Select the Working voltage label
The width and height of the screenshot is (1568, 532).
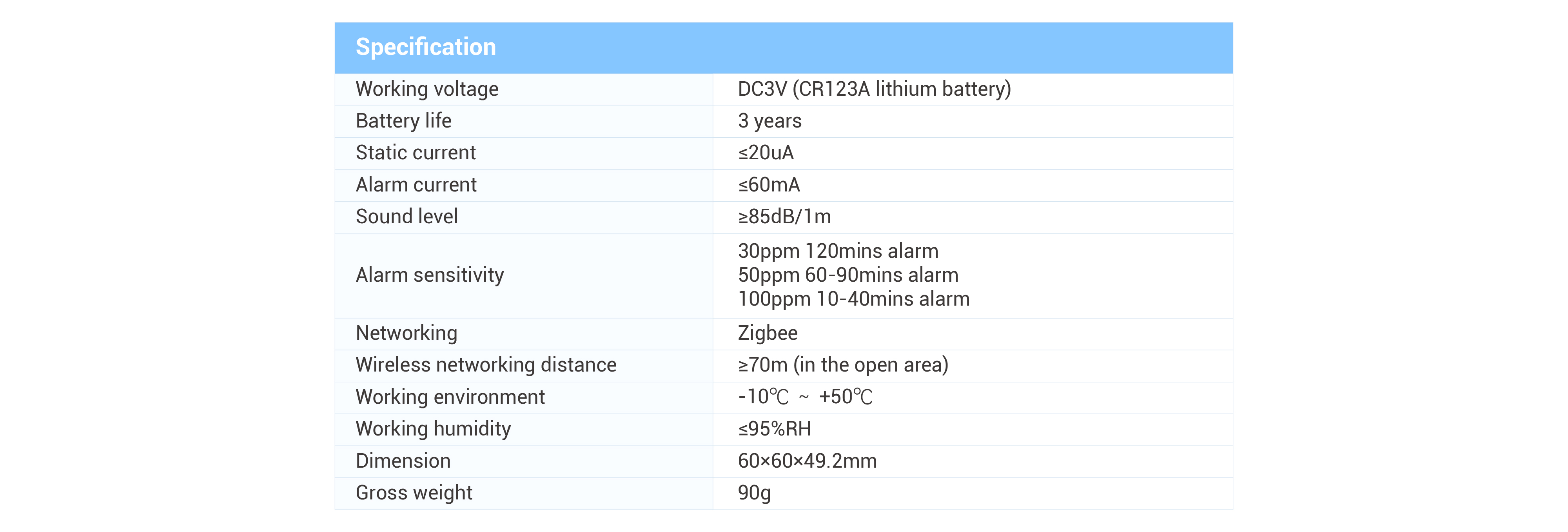click(x=427, y=89)
